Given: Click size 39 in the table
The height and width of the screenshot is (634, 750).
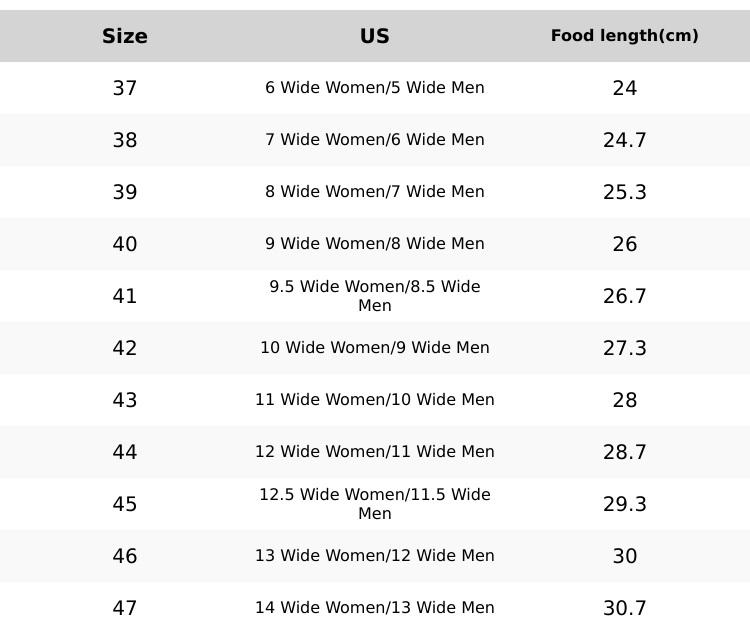Looking at the screenshot, I should pyautogui.click(x=125, y=192).
